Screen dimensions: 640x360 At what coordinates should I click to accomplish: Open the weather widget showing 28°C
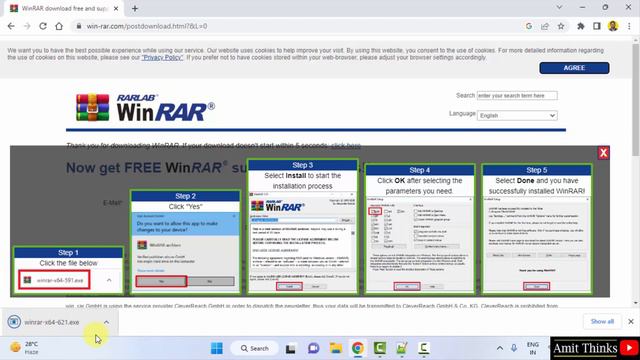click(x=24, y=348)
